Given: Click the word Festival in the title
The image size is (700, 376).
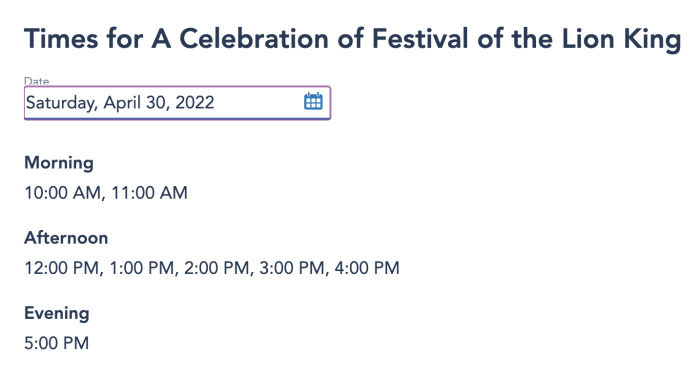Looking at the screenshot, I should (x=420, y=38).
